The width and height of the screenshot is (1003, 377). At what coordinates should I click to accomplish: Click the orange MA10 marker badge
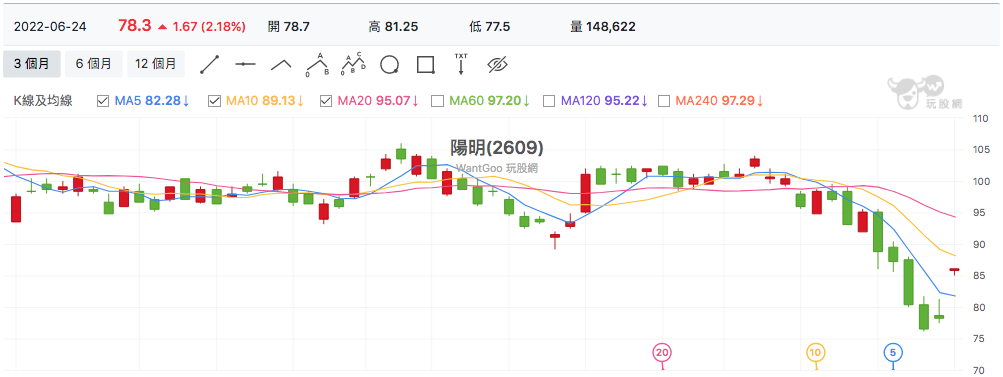pyautogui.click(x=816, y=352)
